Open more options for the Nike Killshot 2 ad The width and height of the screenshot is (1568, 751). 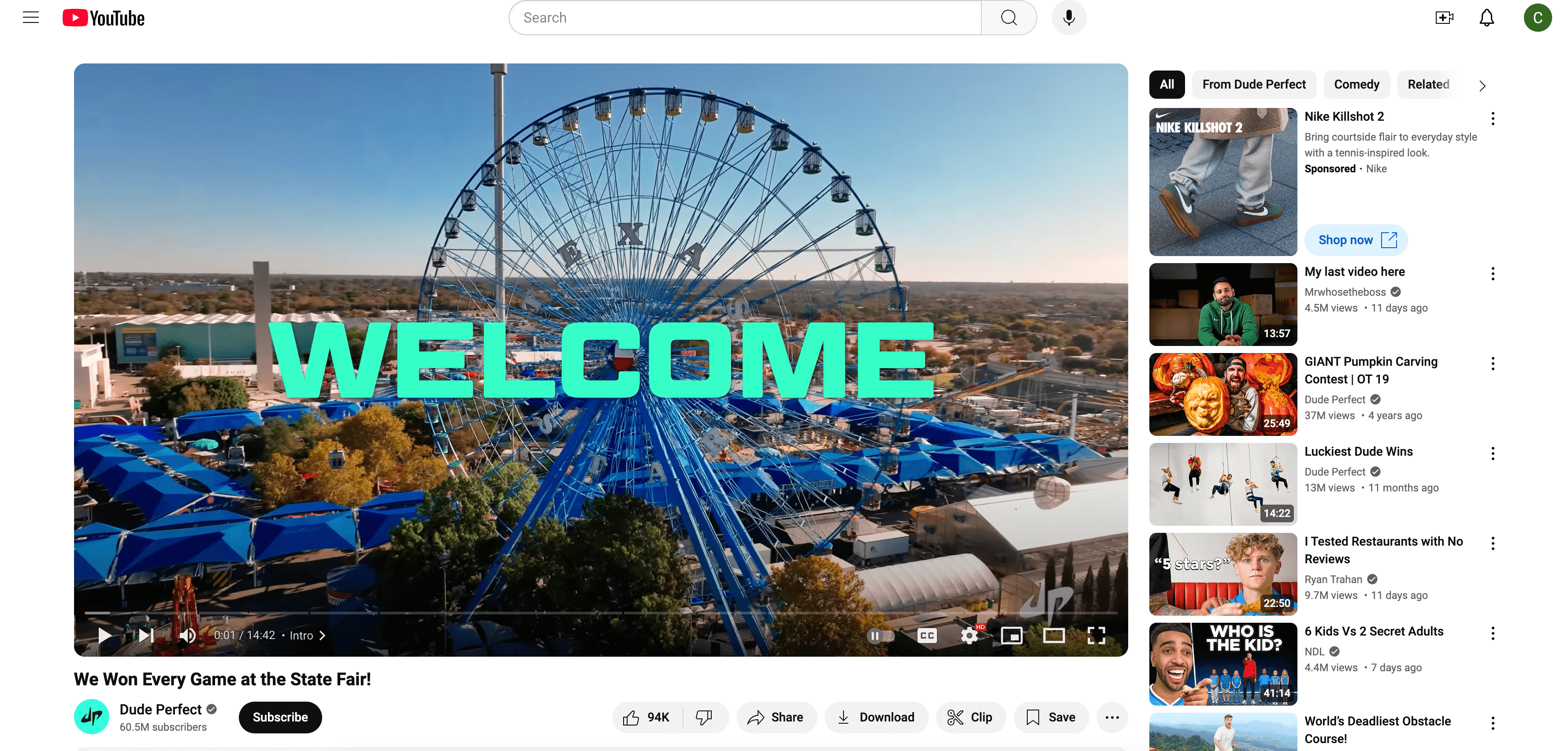pos(1493,119)
